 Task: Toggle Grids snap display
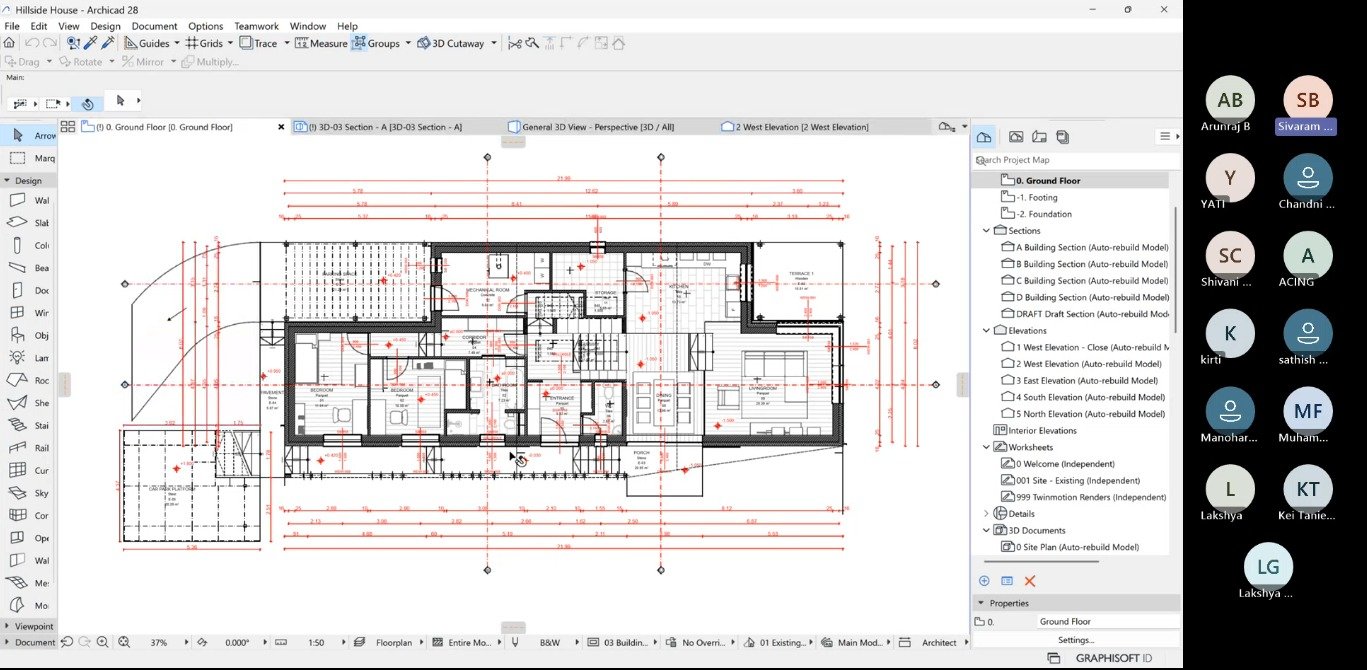[203, 43]
